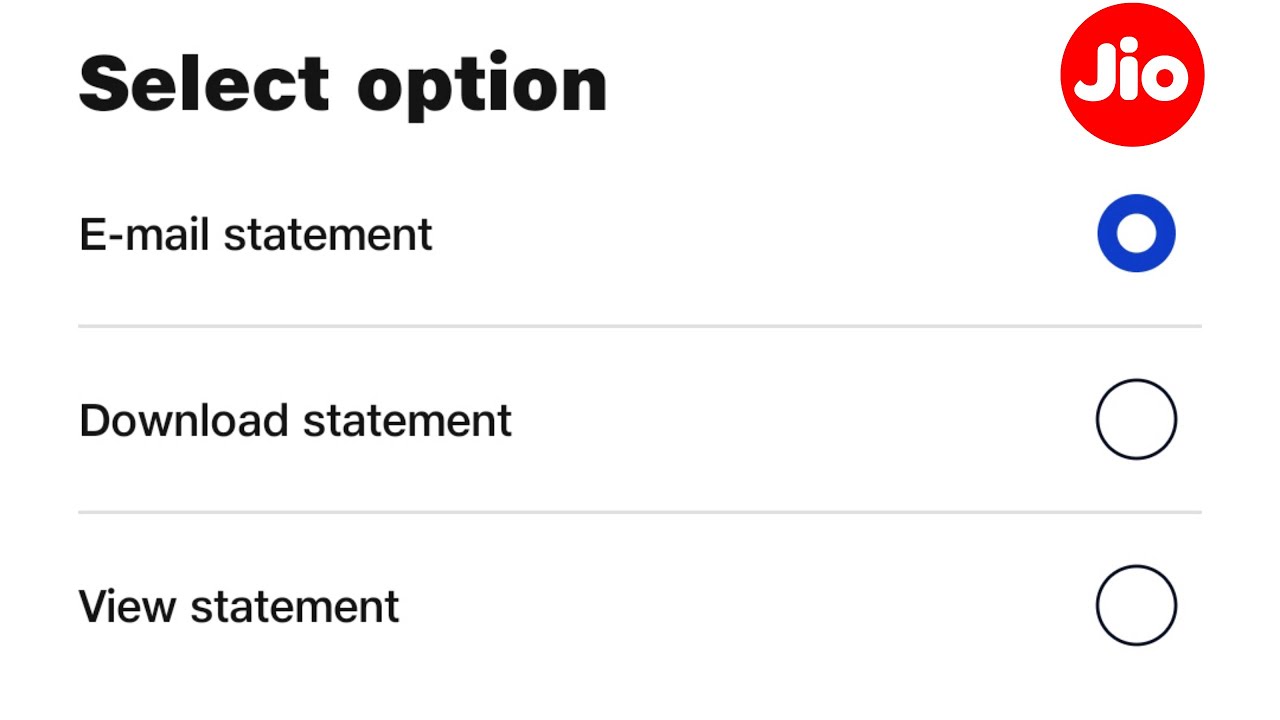The height and width of the screenshot is (720, 1280).
Task: Select the E-mail statement radio button
Action: (1136, 234)
